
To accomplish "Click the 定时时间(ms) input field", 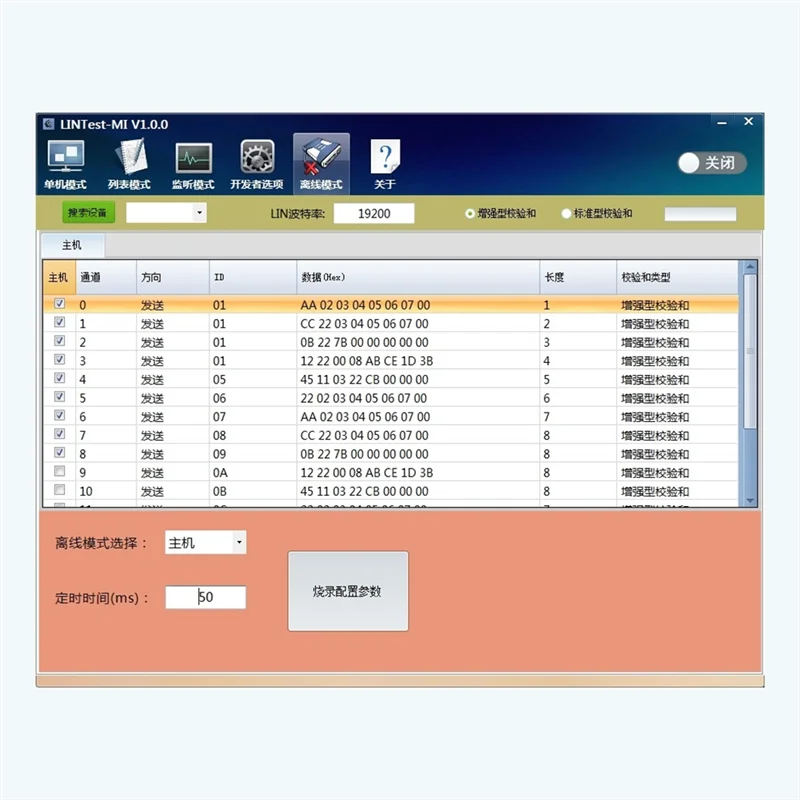I will pyautogui.click(x=206, y=597).
